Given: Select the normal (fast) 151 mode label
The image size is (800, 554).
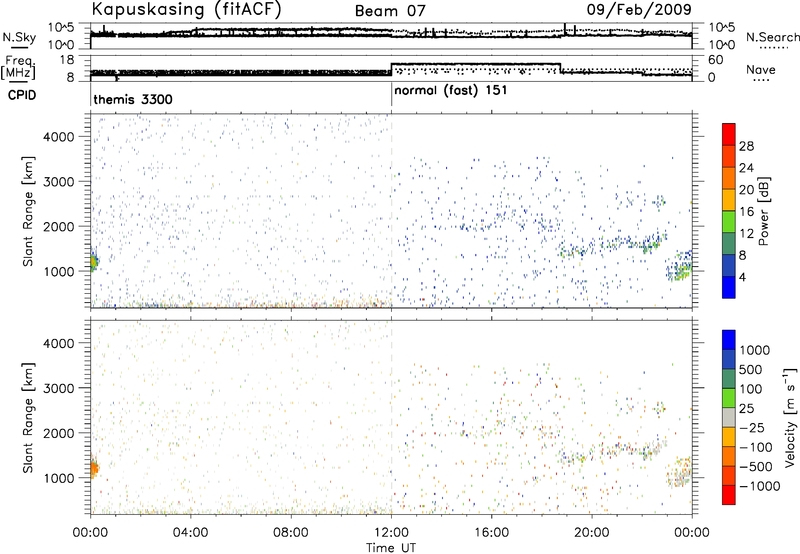Looking at the screenshot, I should point(451,90).
